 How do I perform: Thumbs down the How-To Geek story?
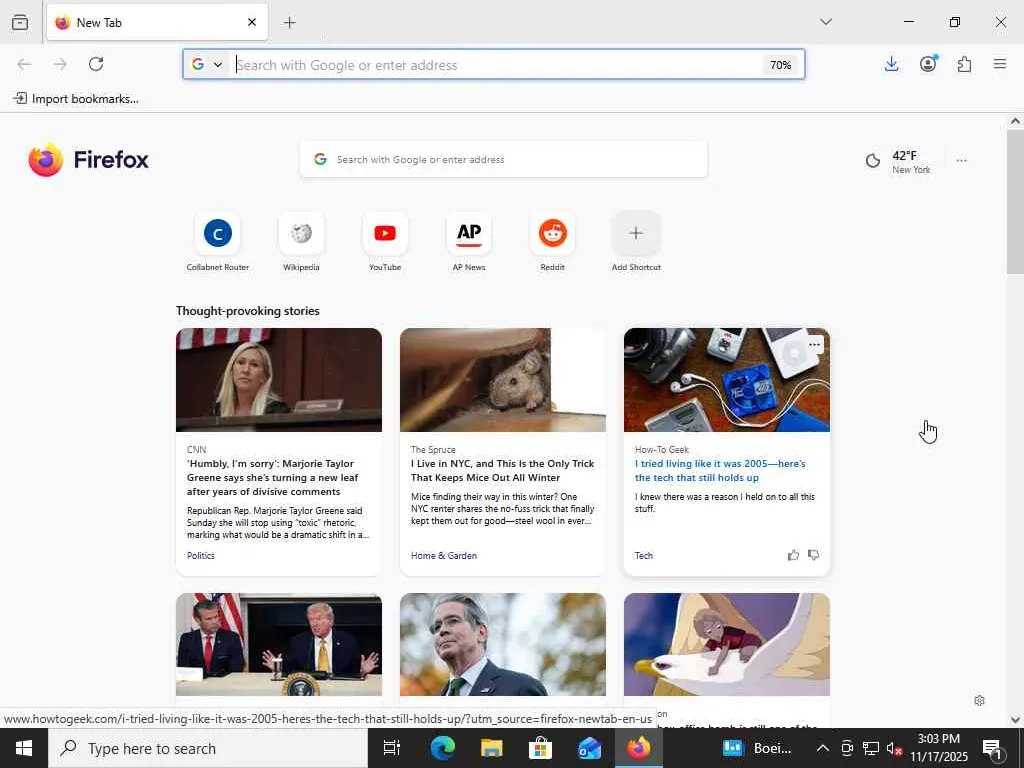tap(814, 555)
